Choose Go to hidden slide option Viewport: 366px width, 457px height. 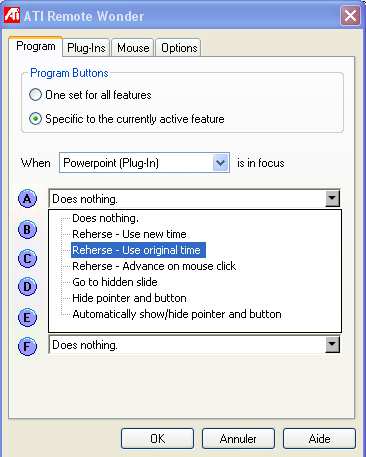(115, 282)
